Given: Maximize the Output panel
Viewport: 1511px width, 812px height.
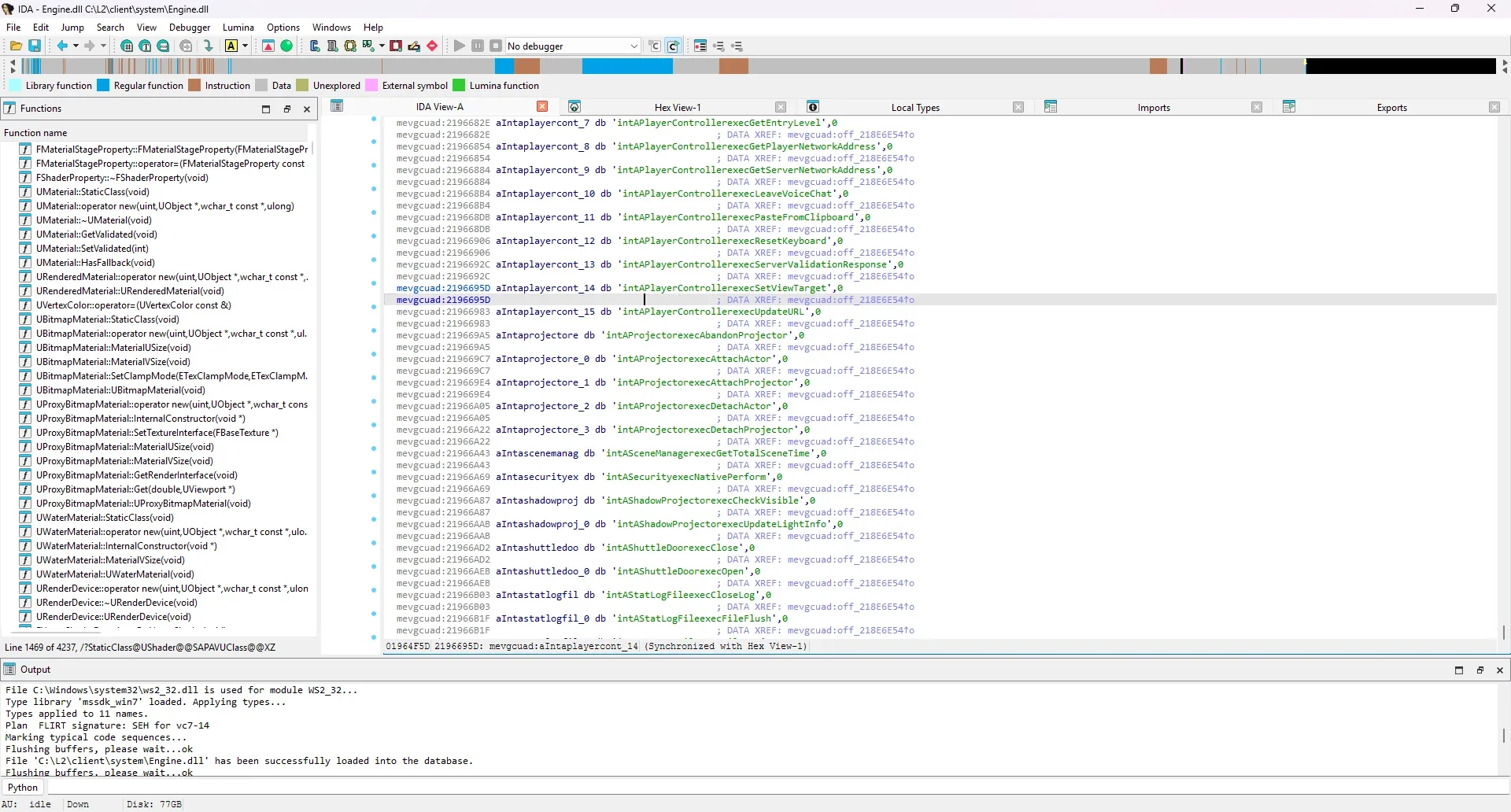Looking at the screenshot, I should pos(1459,670).
